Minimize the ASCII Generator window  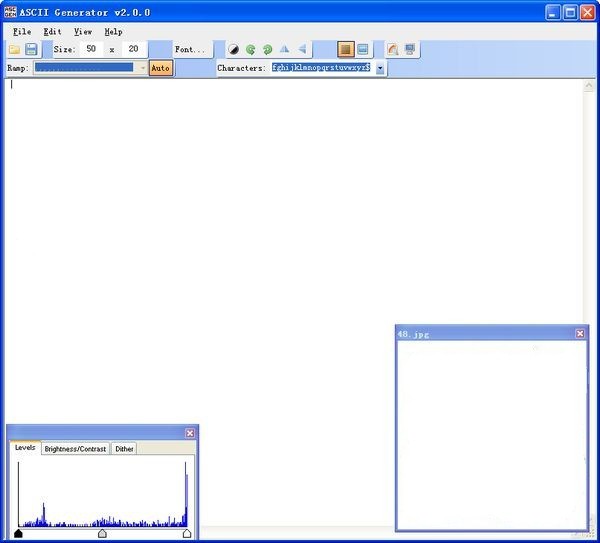pyautogui.click(x=553, y=13)
